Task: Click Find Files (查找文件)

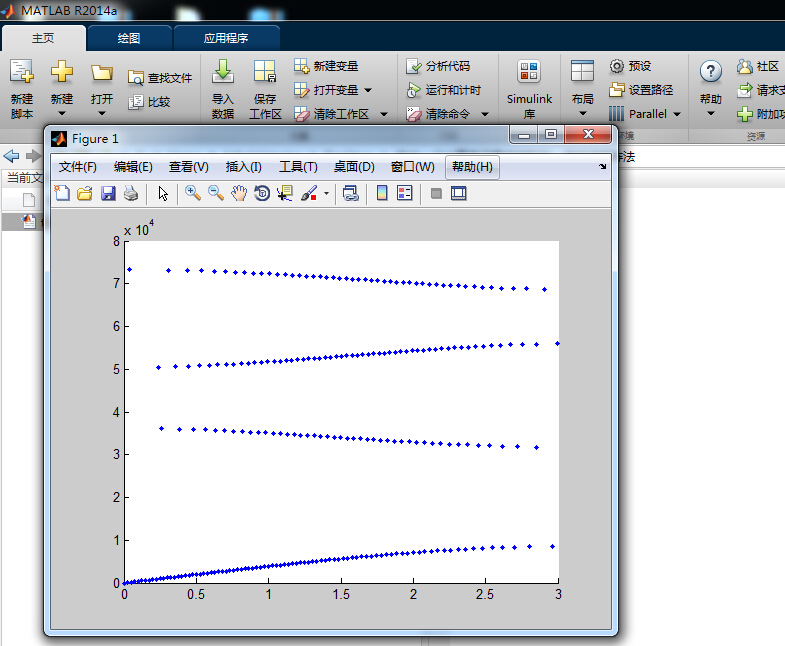Action: point(160,78)
